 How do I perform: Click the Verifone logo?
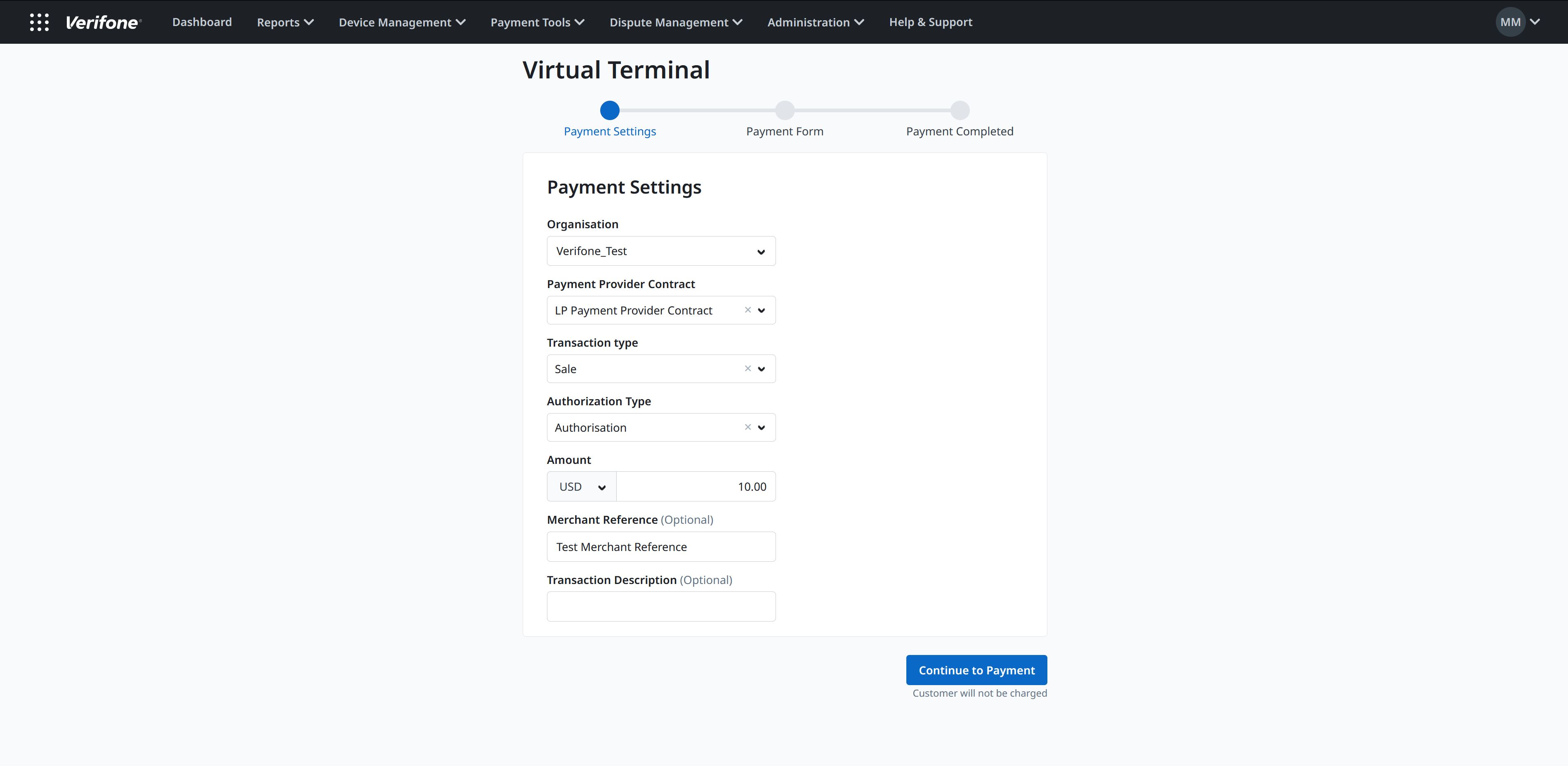[x=104, y=22]
